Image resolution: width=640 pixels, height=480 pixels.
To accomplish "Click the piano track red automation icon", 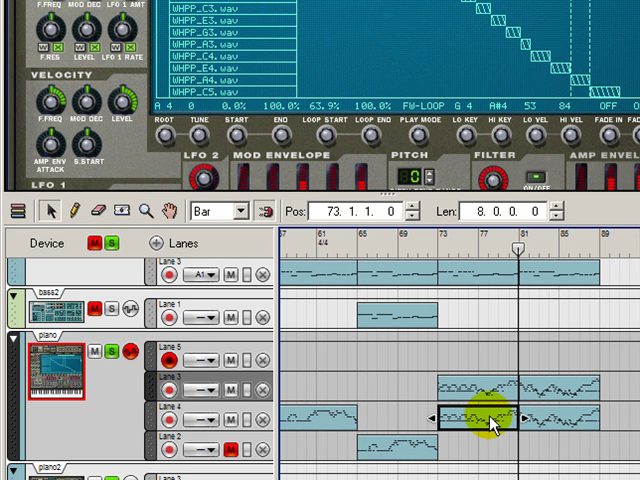I will pos(131,351).
